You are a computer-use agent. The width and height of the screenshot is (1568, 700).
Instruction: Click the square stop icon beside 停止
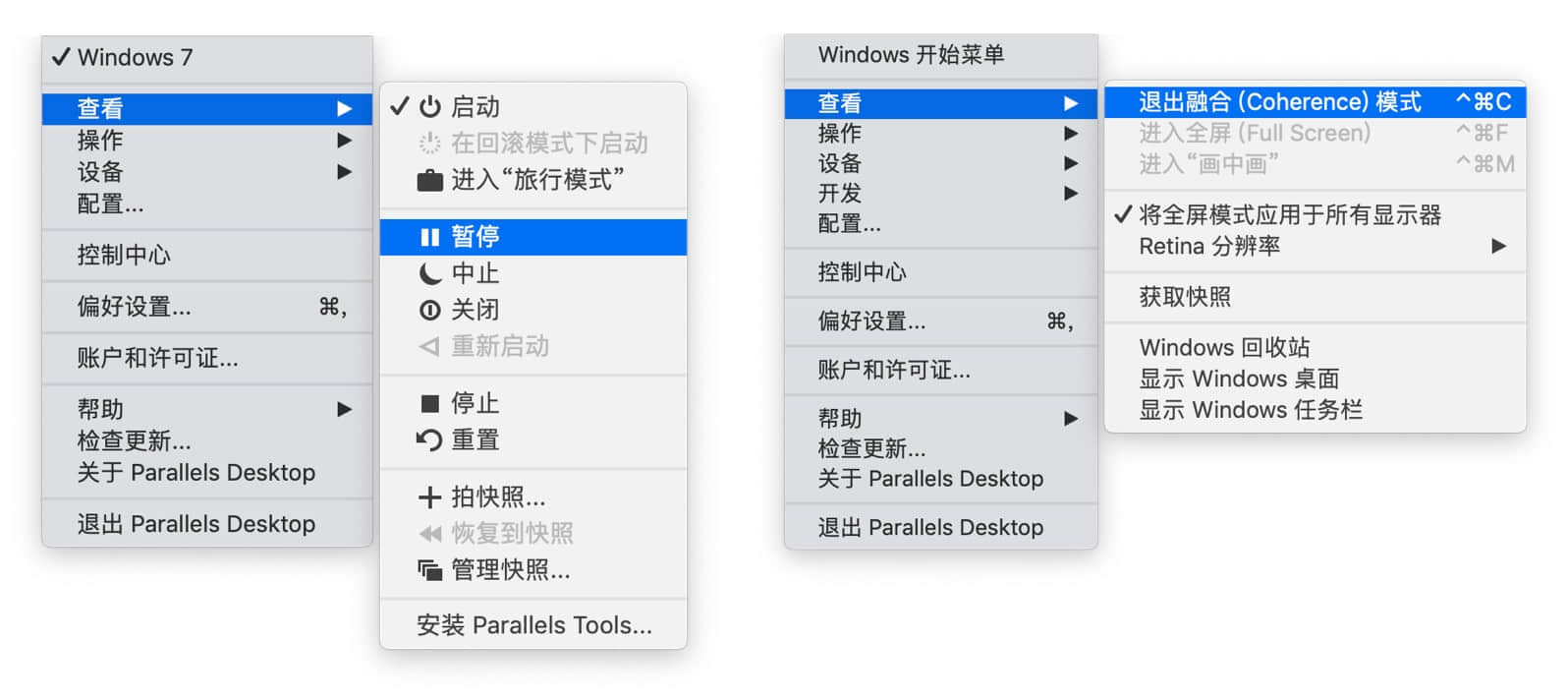click(429, 404)
